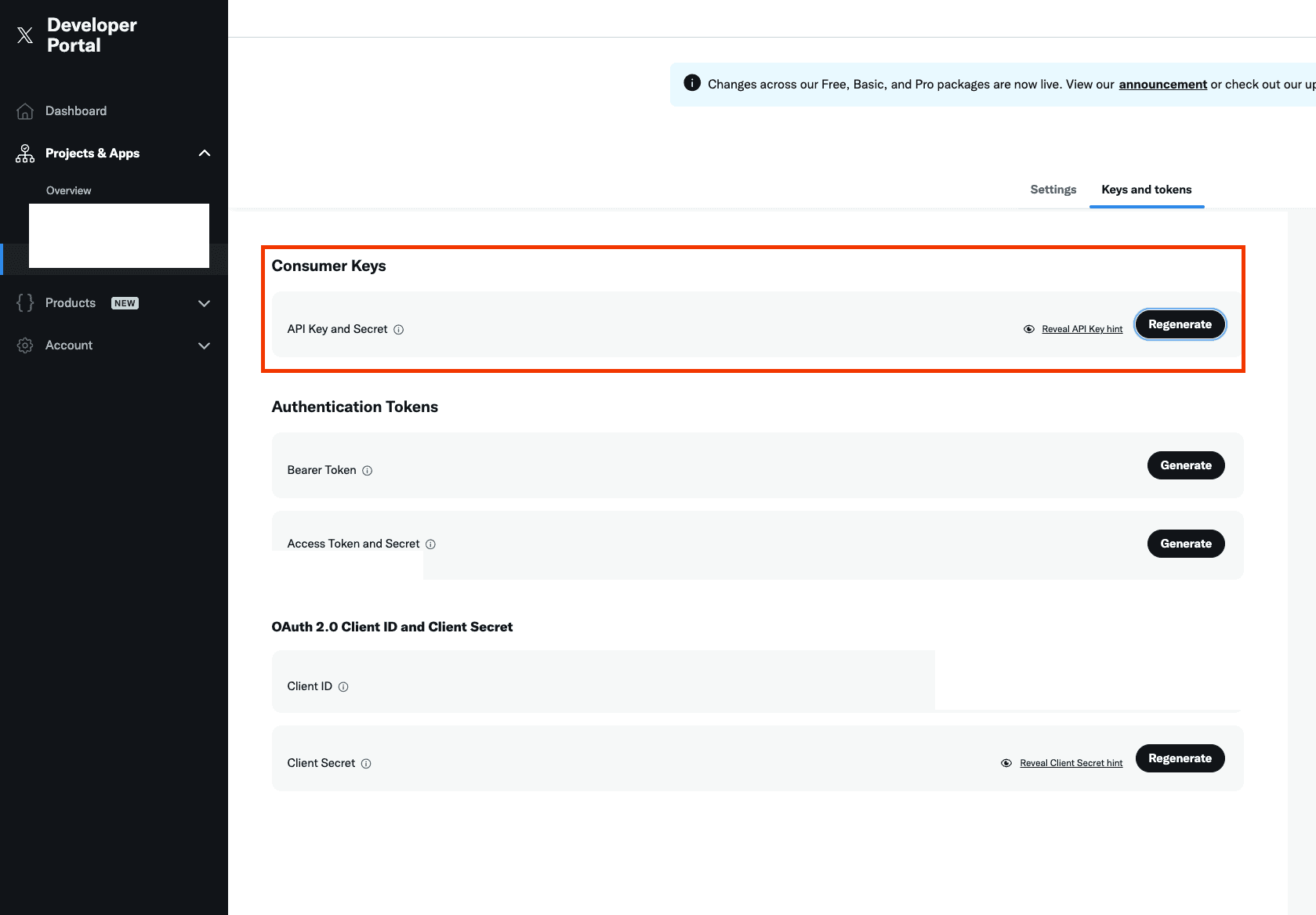Regenerate the Client Secret

coord(1180,758)
